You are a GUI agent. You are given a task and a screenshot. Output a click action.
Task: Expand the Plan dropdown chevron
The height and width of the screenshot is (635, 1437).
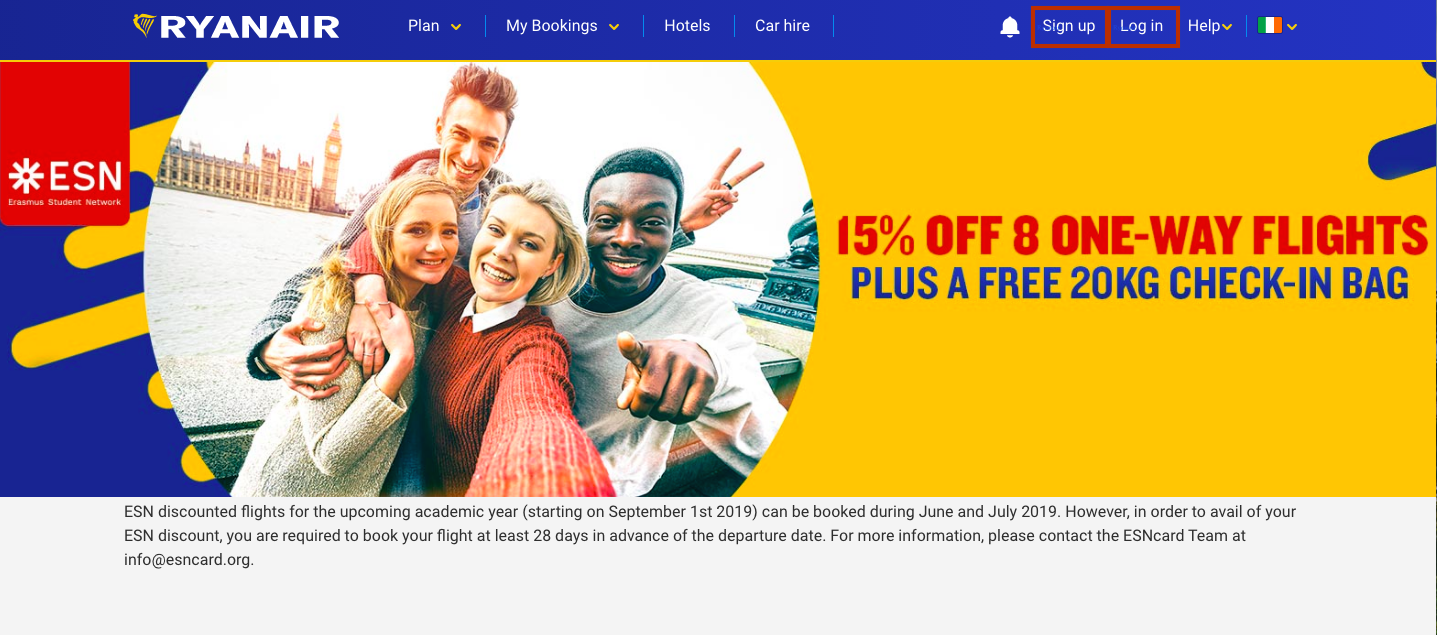456,27
